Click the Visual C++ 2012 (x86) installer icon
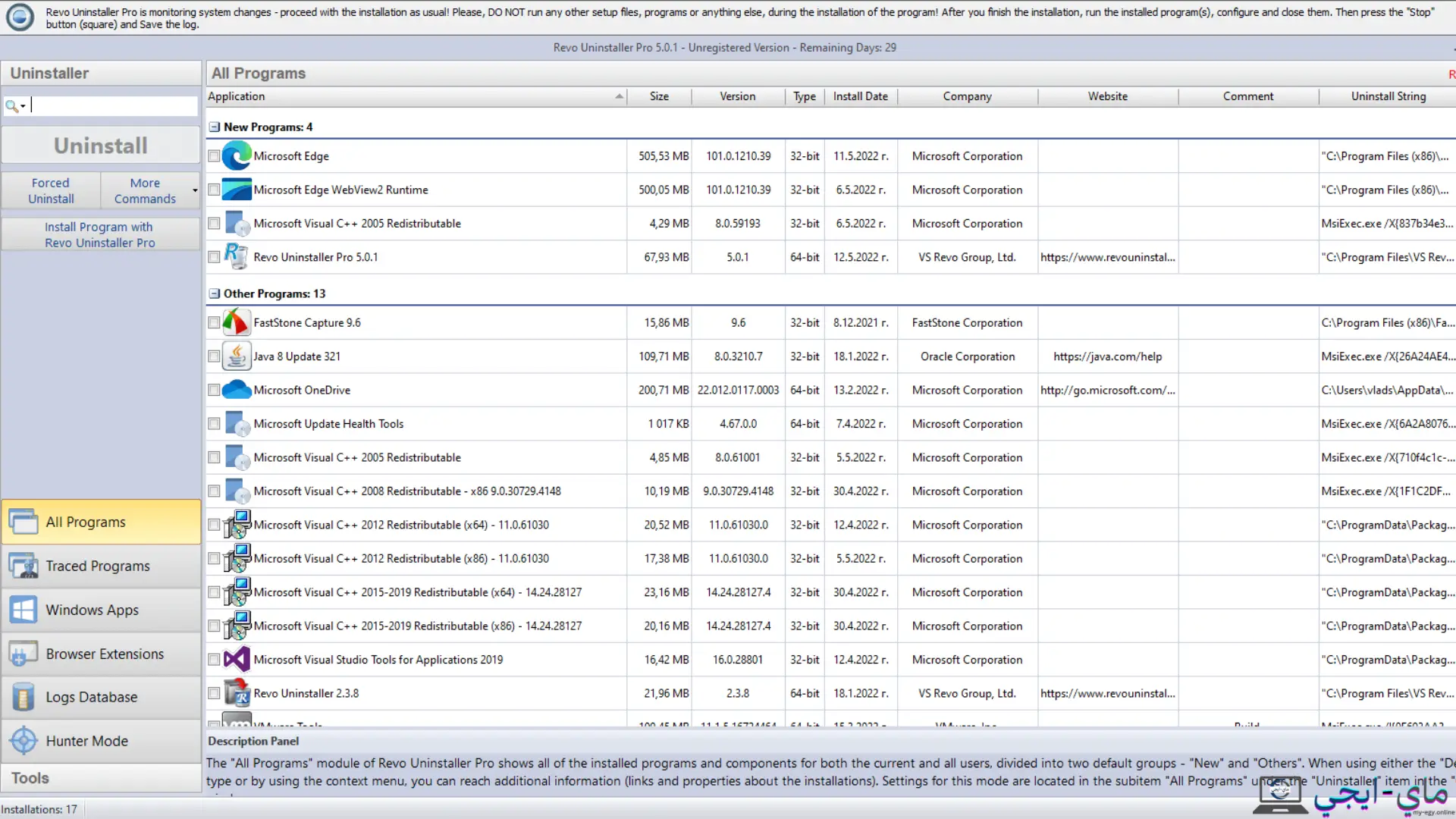This screenshot has width=1456, height=819. tap(237, 559)
